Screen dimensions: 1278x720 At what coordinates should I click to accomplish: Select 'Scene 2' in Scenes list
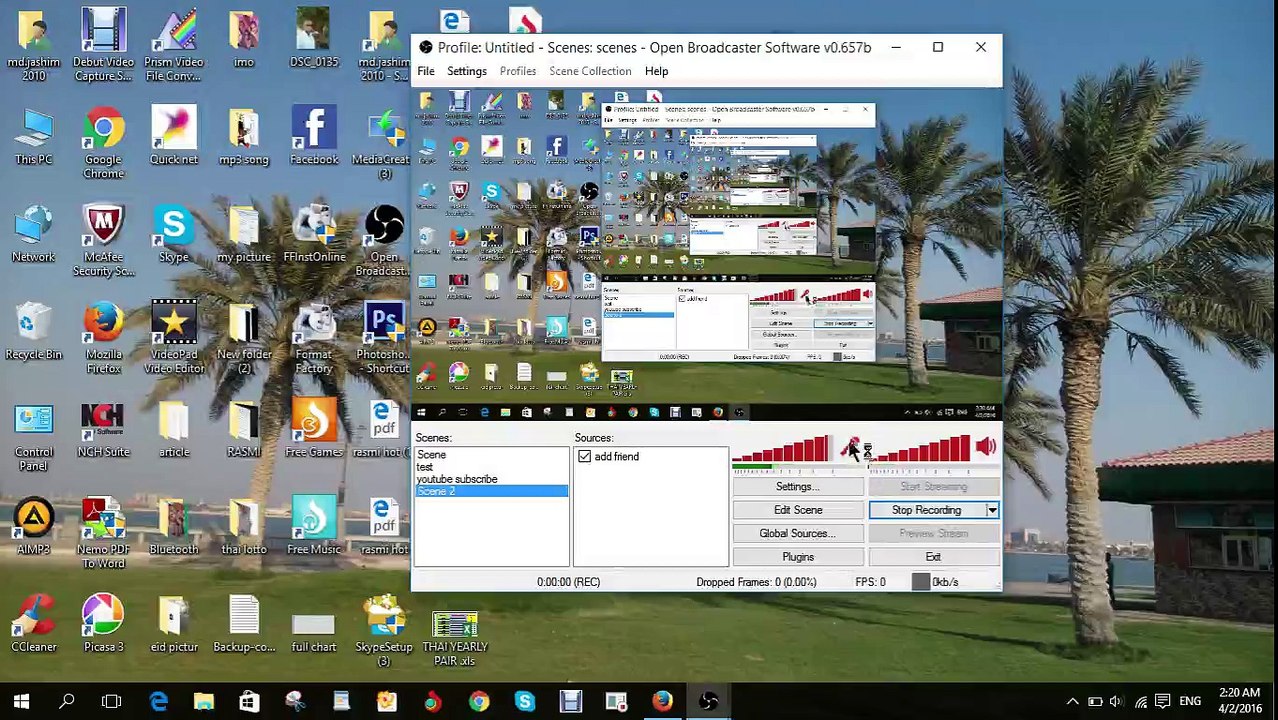point(491,491)
